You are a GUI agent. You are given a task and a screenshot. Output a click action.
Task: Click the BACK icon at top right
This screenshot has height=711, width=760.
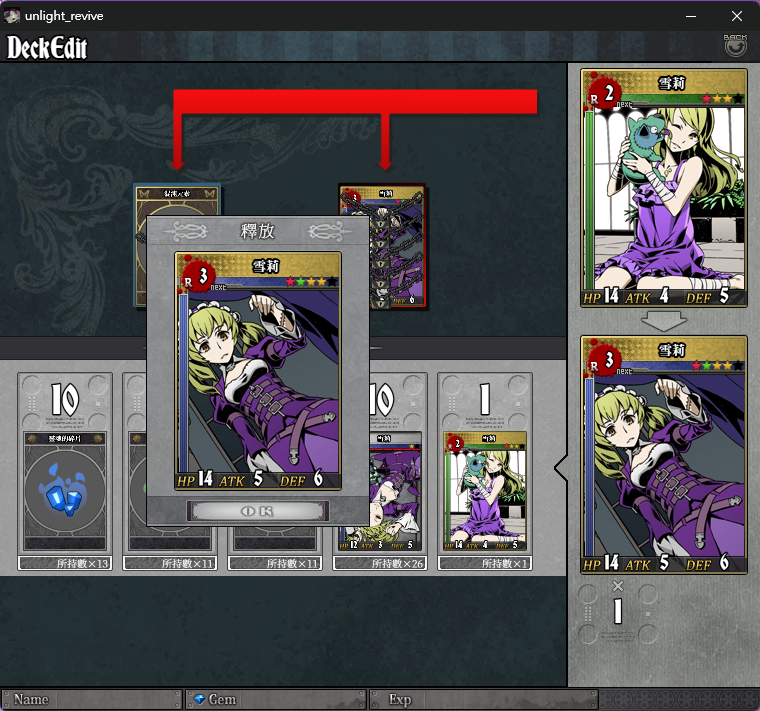pyautogui.click(x=735, y=45)
